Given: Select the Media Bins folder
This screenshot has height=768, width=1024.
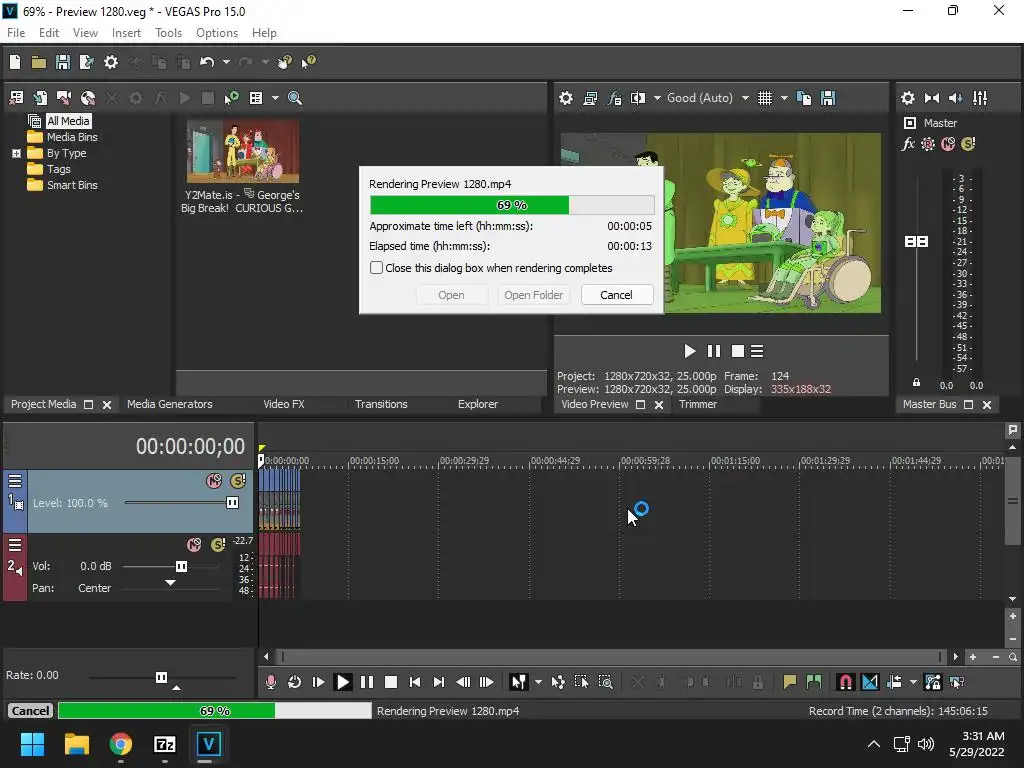Looking at the screenshot, I should tap(72, 137).
